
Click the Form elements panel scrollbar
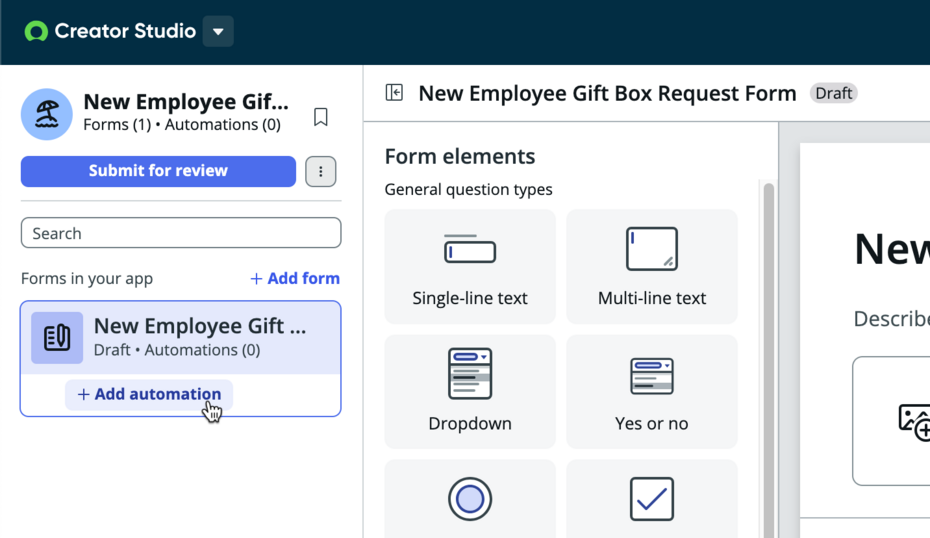pyautogui.click(x=769, y=361)
